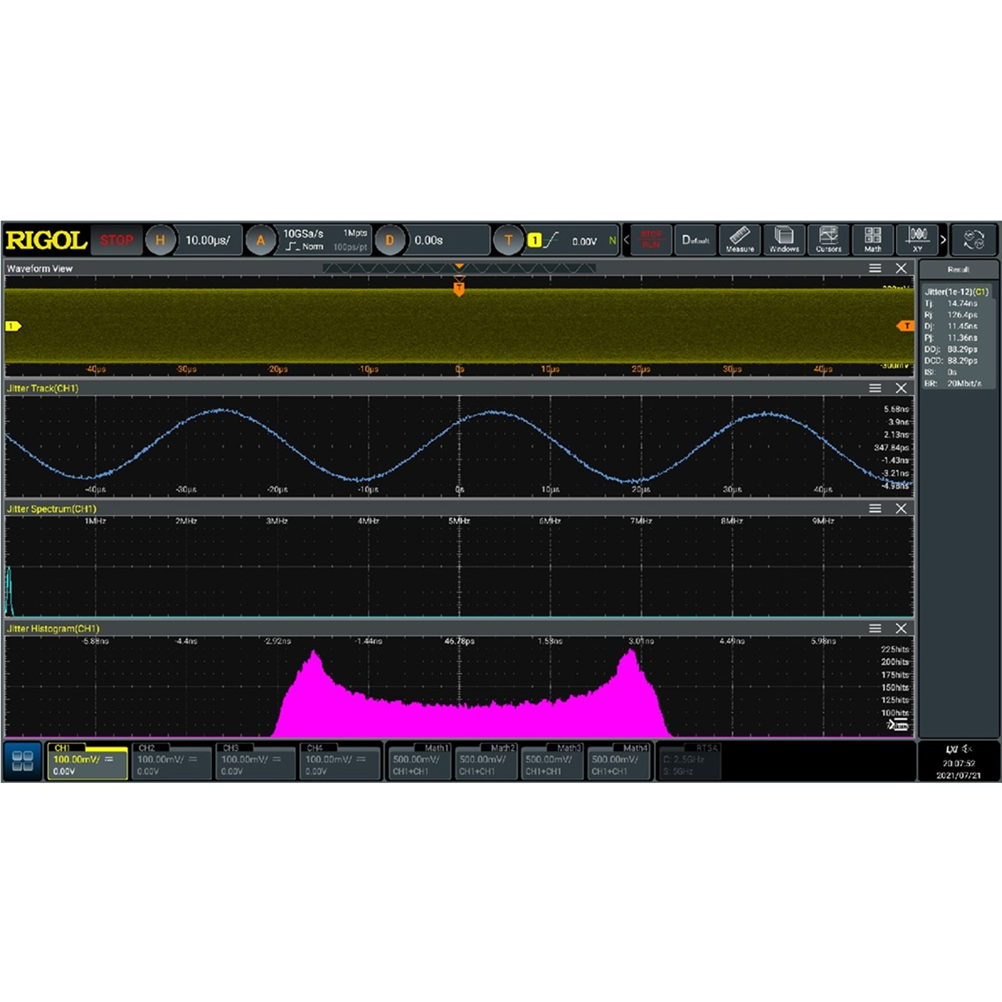The height and width of the screenshot is (1002, 1002).
Task: Toggle the CH2 channel
Action: point(171,761)
